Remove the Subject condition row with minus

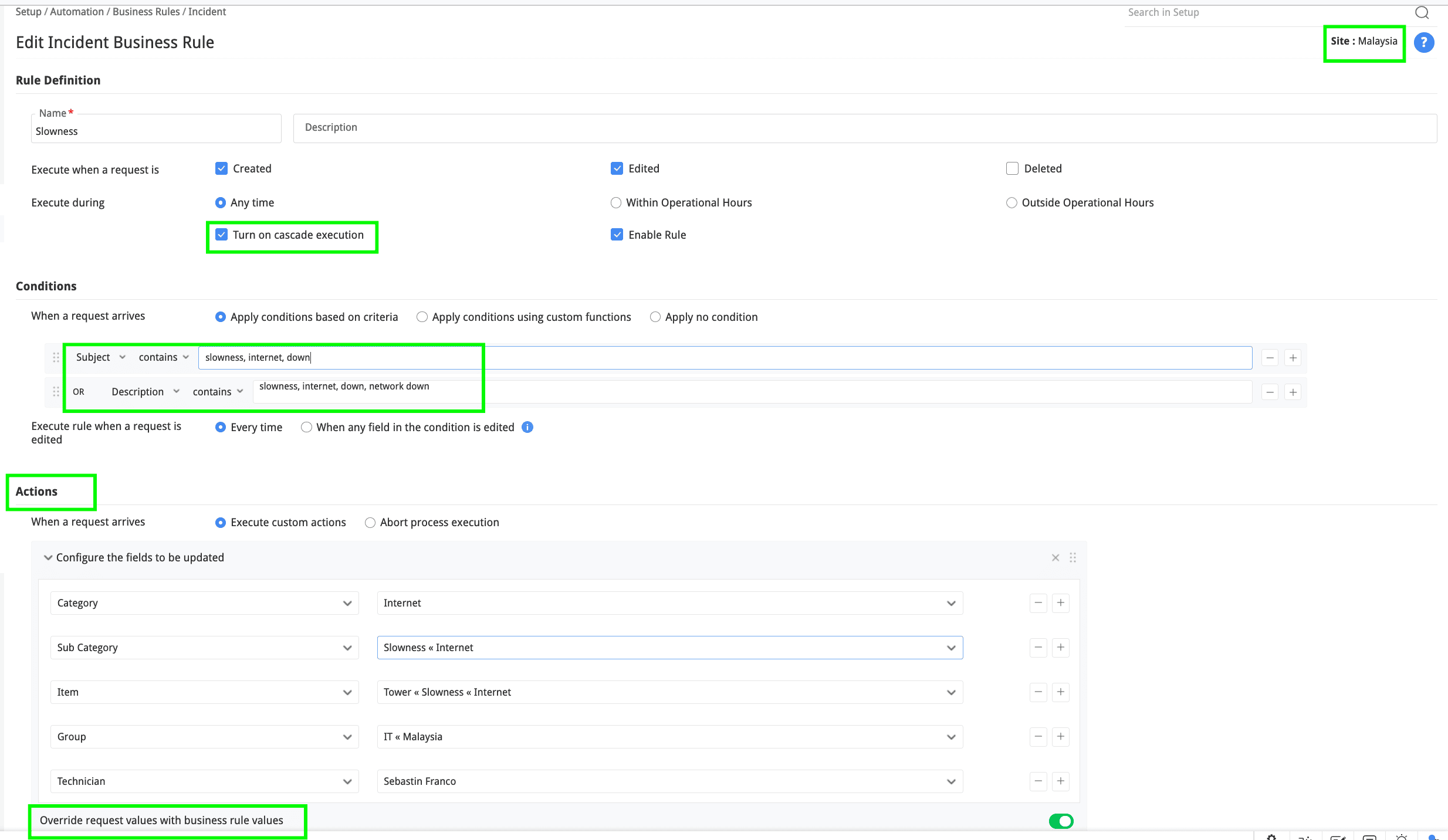[x=1270, y=358]
